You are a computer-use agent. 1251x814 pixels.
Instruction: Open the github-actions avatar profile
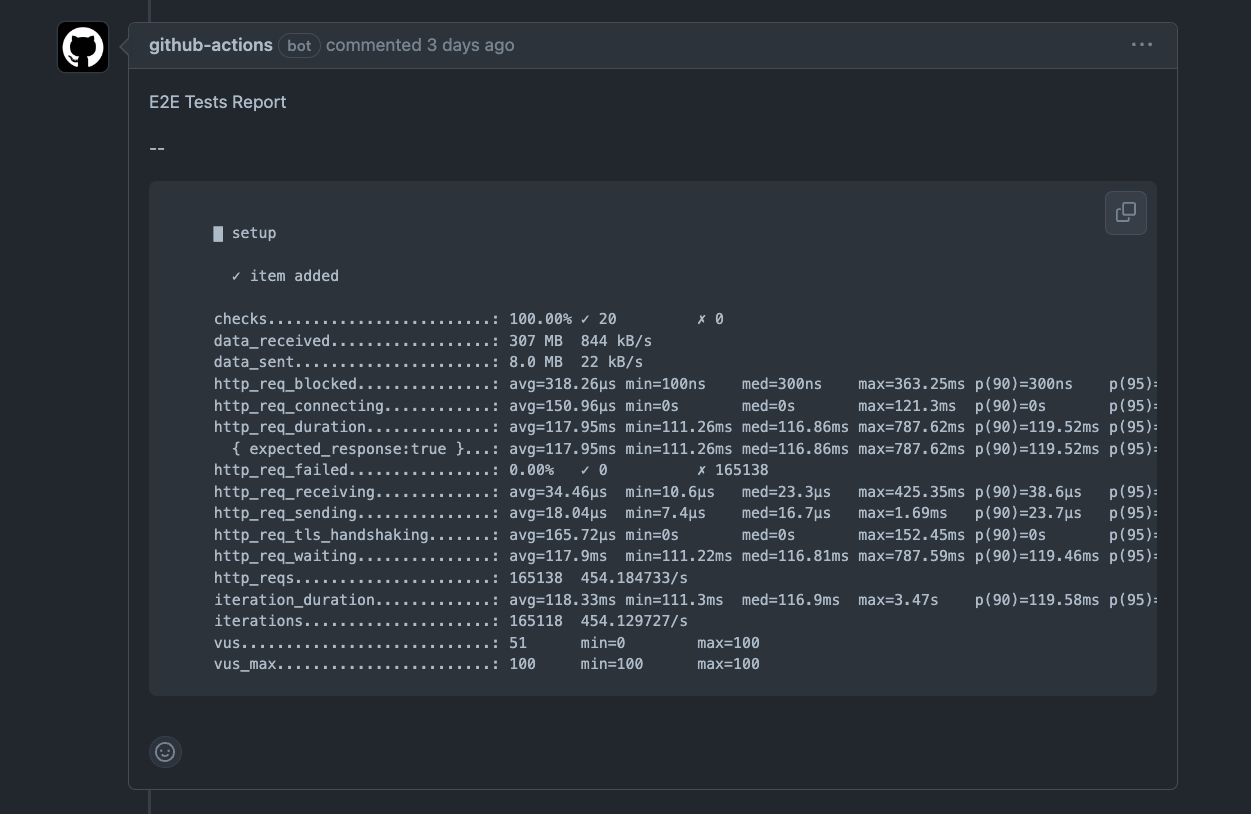(83, 47)
